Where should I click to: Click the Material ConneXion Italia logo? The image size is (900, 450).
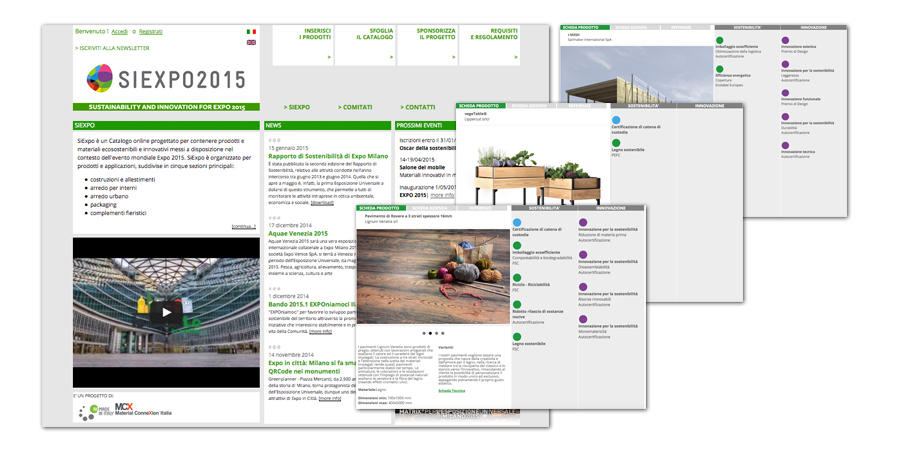coord(143,410)
